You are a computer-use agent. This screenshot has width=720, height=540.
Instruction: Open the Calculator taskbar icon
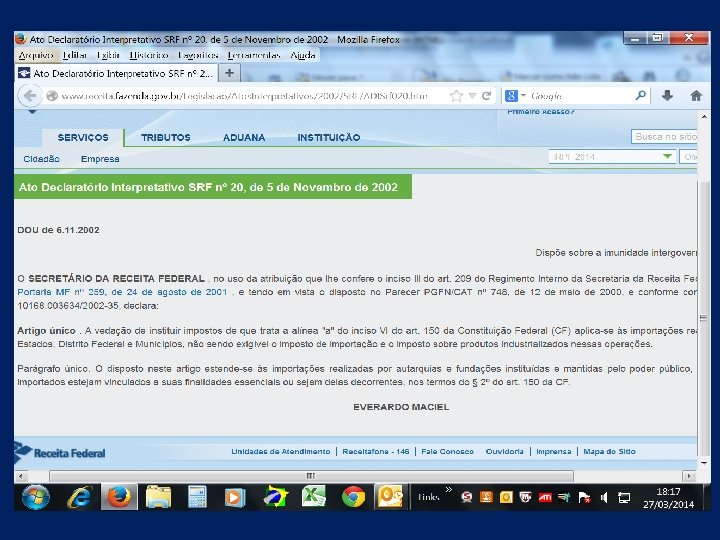197,497
